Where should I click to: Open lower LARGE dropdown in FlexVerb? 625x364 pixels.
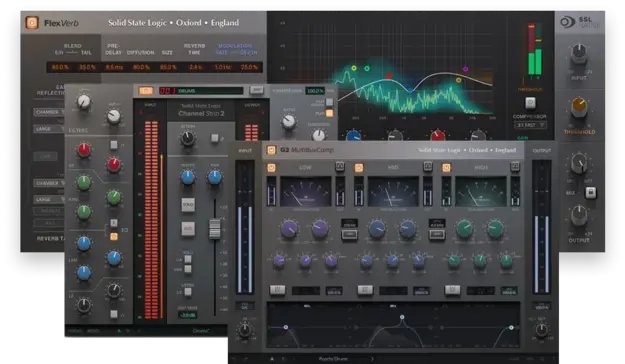coord(49,199)
